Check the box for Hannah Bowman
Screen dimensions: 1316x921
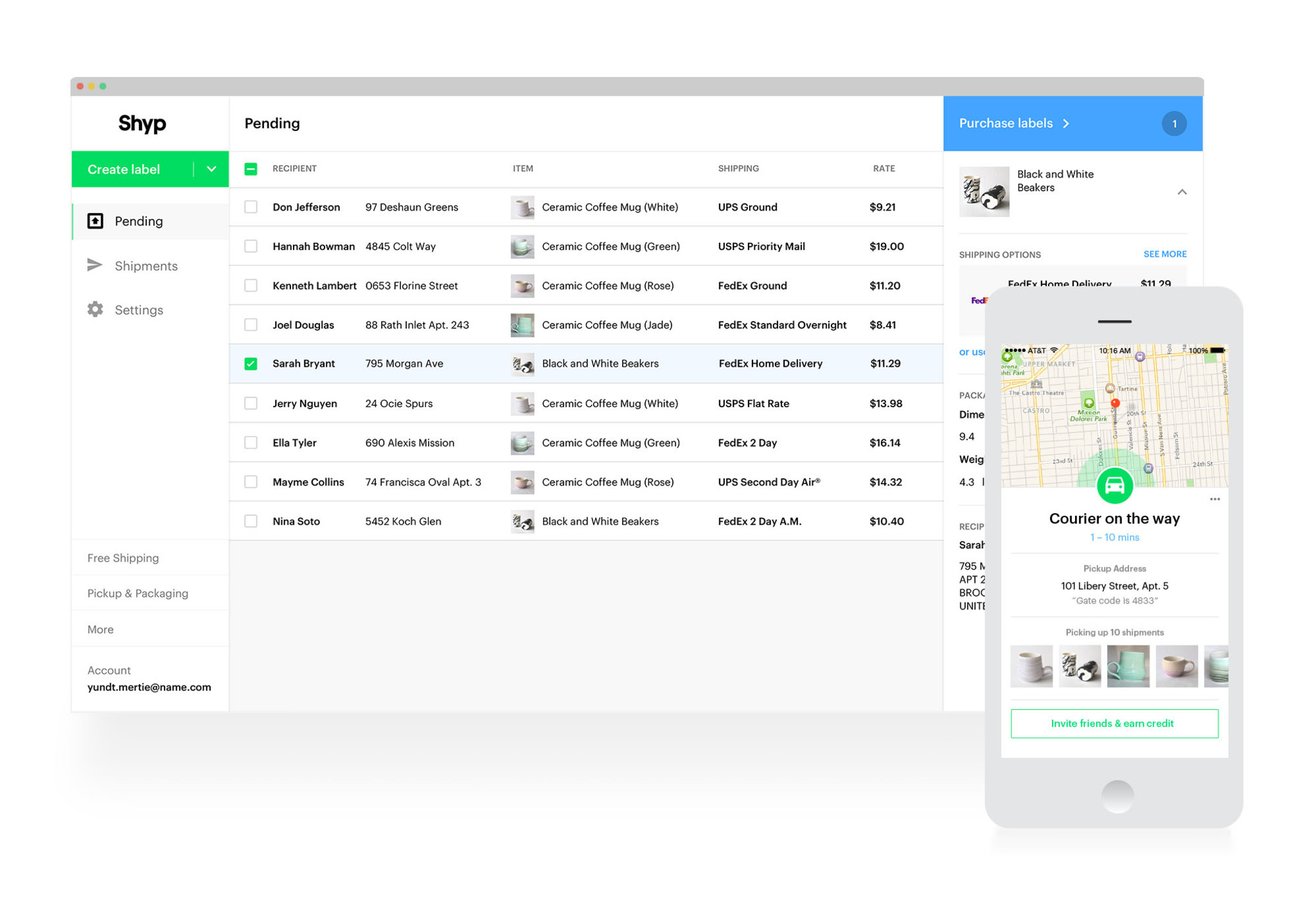click(x=251, y=246)
